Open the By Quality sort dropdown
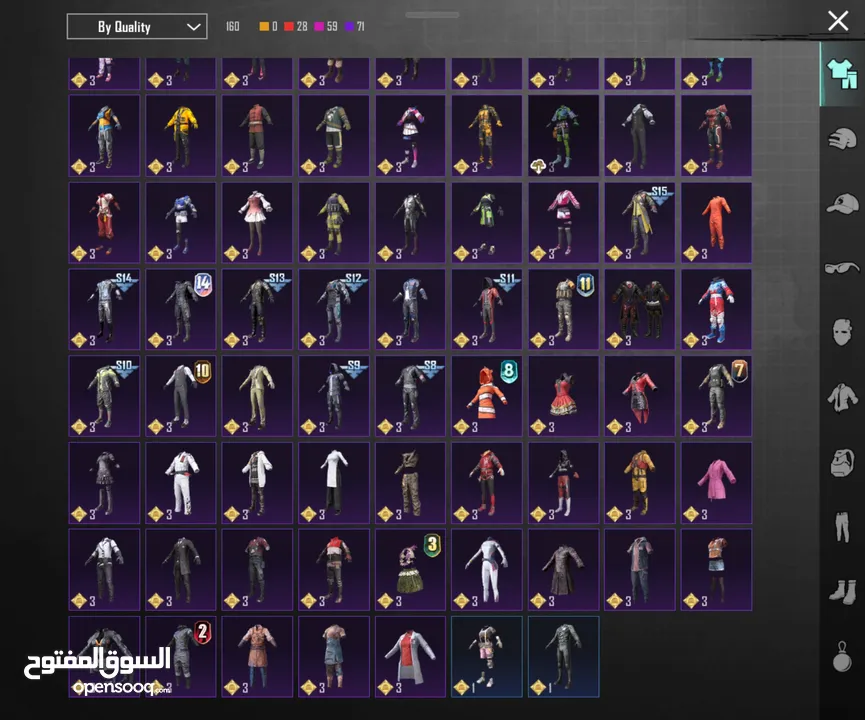Image resolution: width=865 pixels, height=720 pixels. [137, 26]
